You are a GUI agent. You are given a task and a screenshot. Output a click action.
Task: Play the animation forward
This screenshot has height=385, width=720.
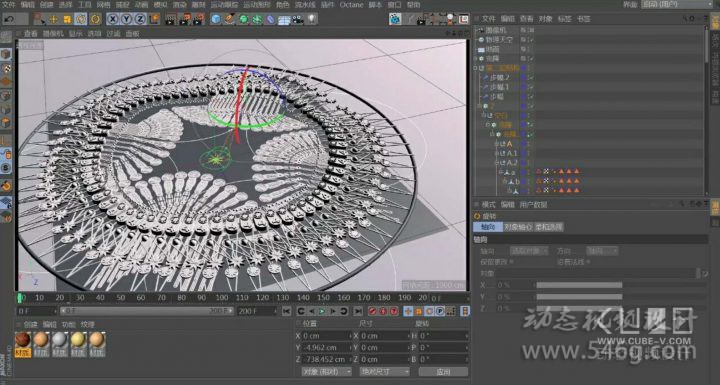pos(322,311)
